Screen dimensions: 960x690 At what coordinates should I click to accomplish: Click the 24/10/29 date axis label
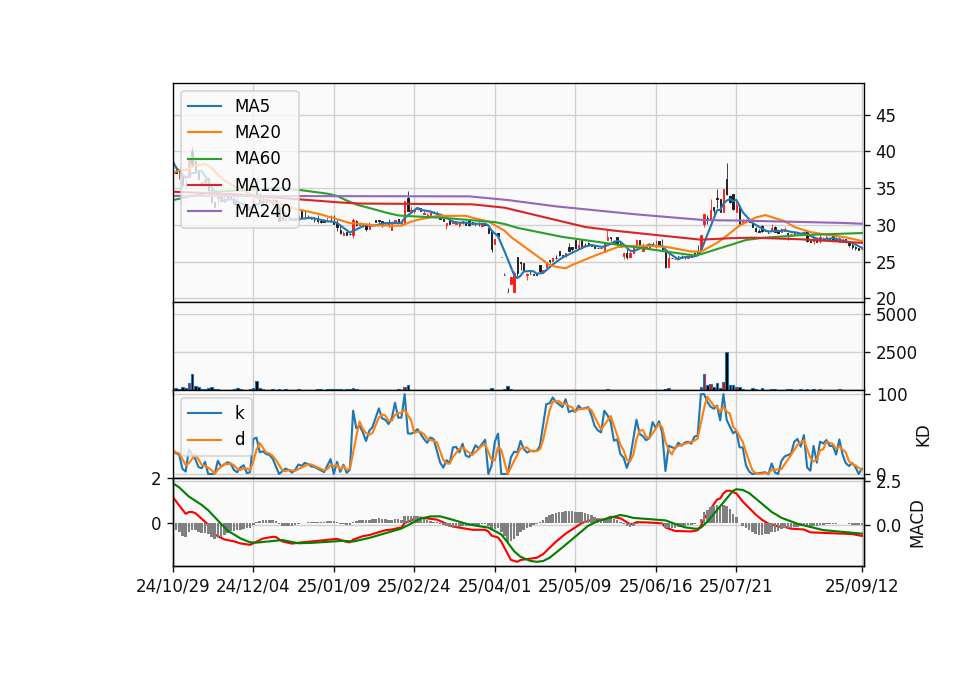tap(173, 586)
